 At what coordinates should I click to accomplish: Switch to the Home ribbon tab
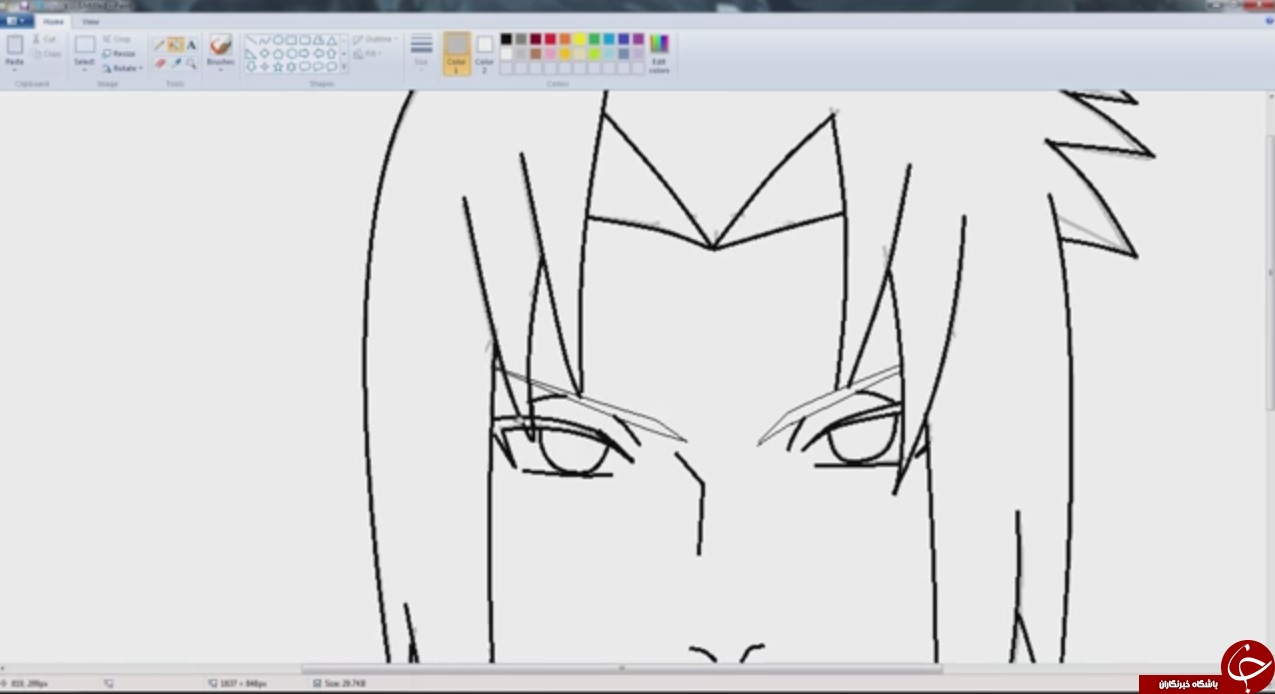(x=53, y=21)
